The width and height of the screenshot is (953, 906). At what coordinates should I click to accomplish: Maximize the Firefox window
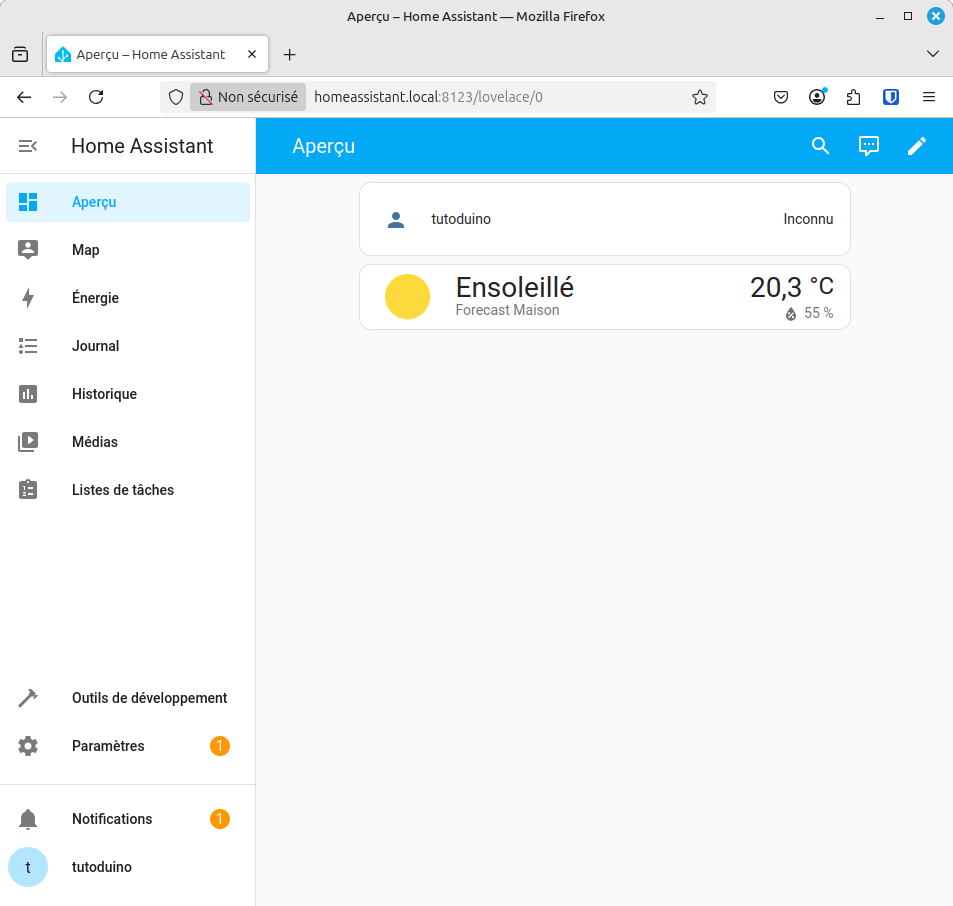pos(907,16)
